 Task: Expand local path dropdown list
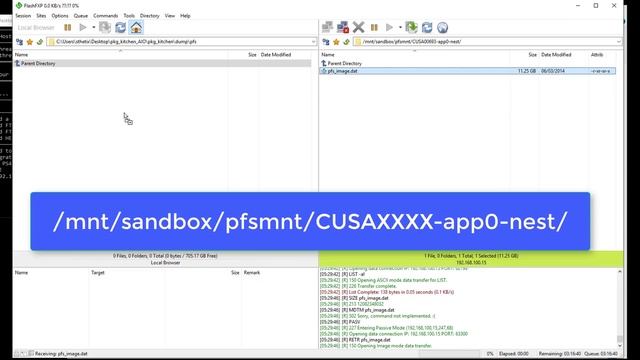[x=313, y=42]
